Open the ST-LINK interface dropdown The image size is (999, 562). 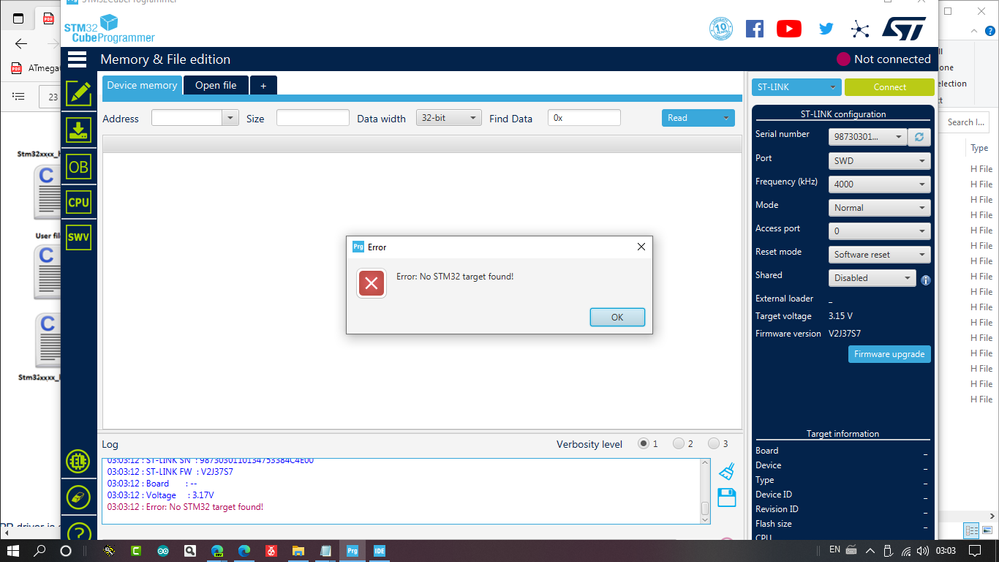(x=796, y=87)
